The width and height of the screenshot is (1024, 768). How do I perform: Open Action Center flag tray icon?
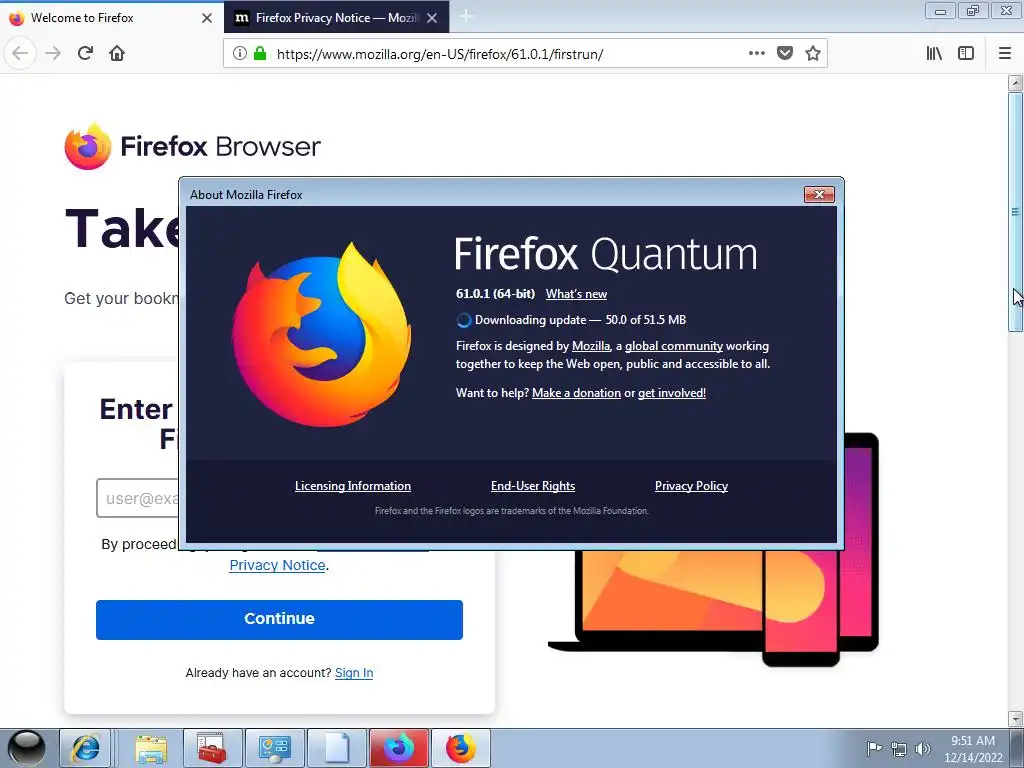coord(874,748)
